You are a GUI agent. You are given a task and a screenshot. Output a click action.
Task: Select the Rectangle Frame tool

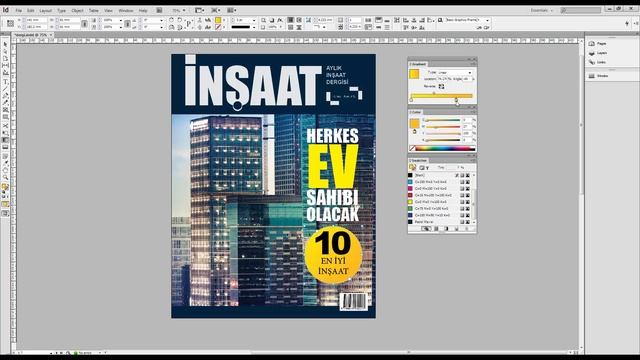(5, 110)
